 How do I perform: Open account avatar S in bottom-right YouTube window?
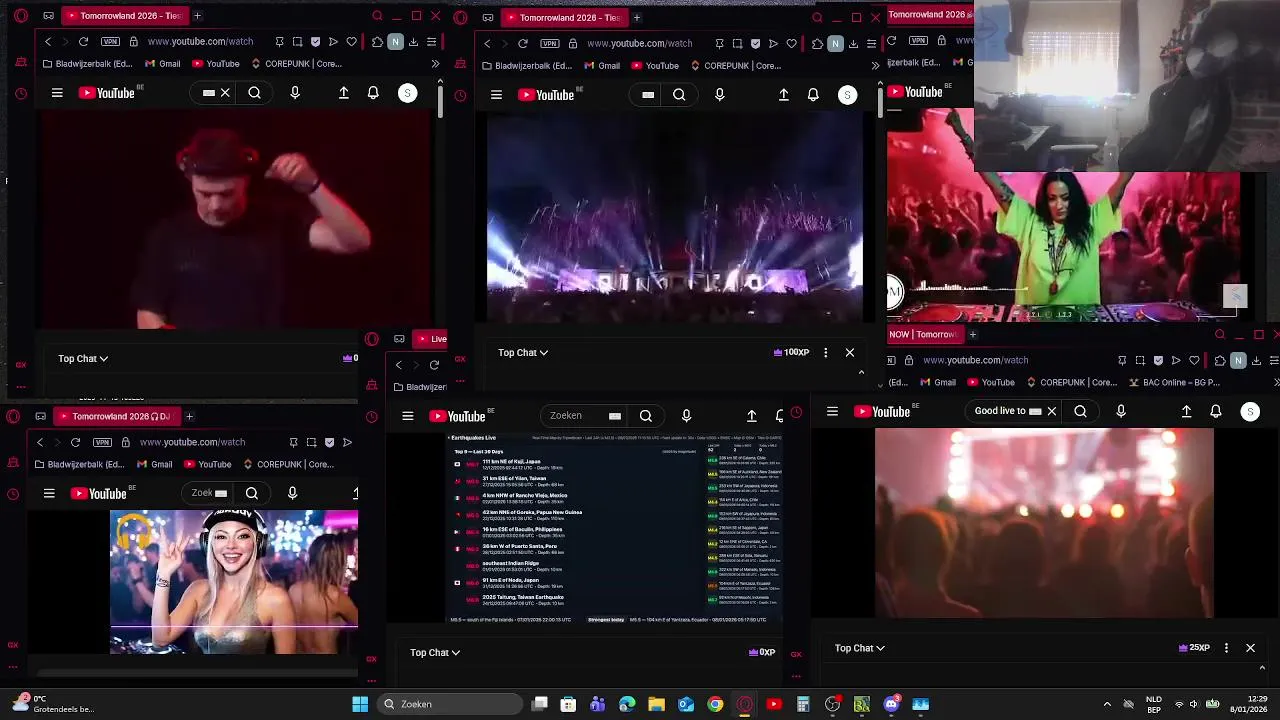[x=1250, y=411]
